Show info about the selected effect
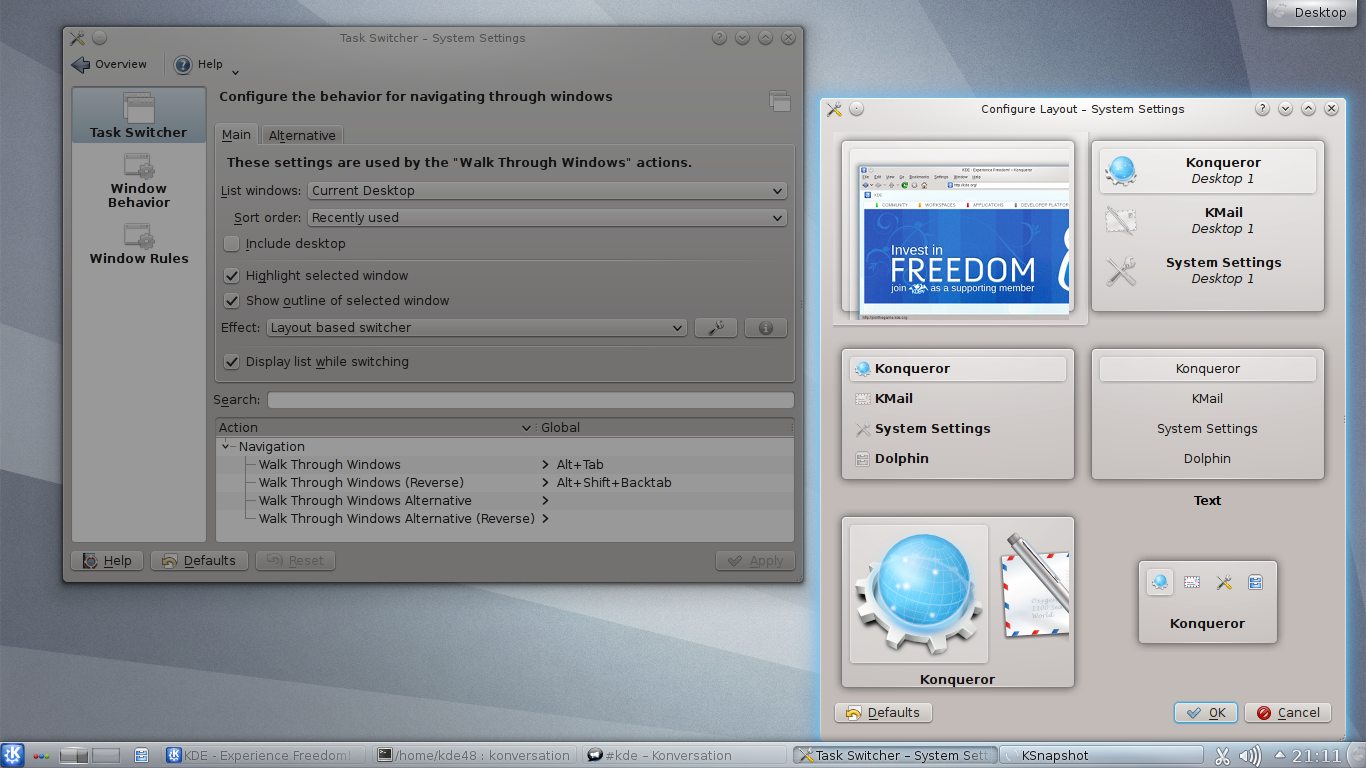Viewport: 1366px width, 768px height. [765, 328]
